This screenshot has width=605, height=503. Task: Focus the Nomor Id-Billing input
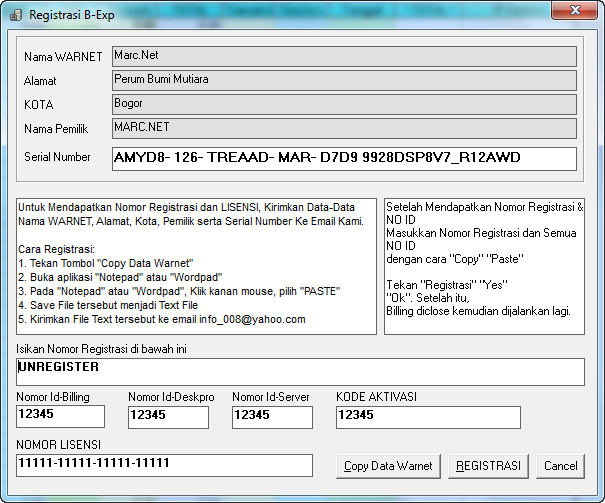pos(60,416)
